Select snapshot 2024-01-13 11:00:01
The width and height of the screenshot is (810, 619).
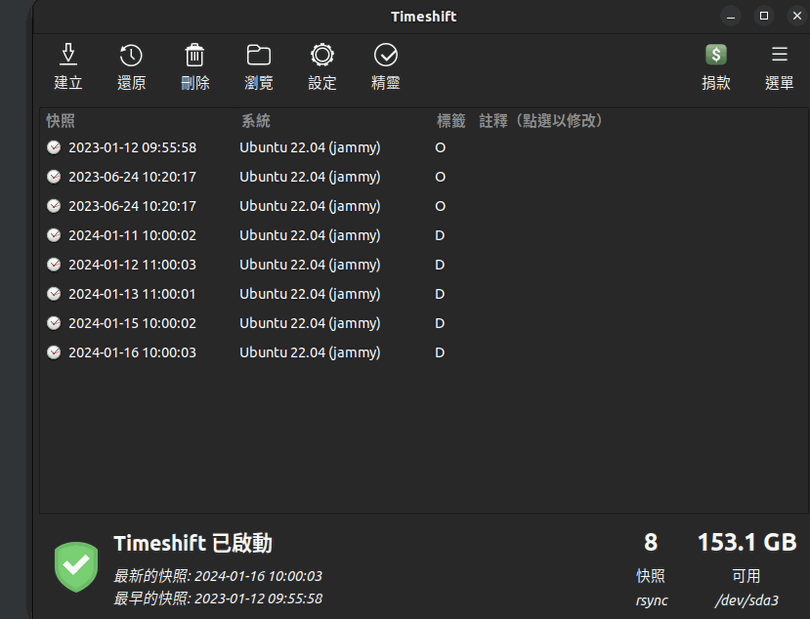(424, 294)
